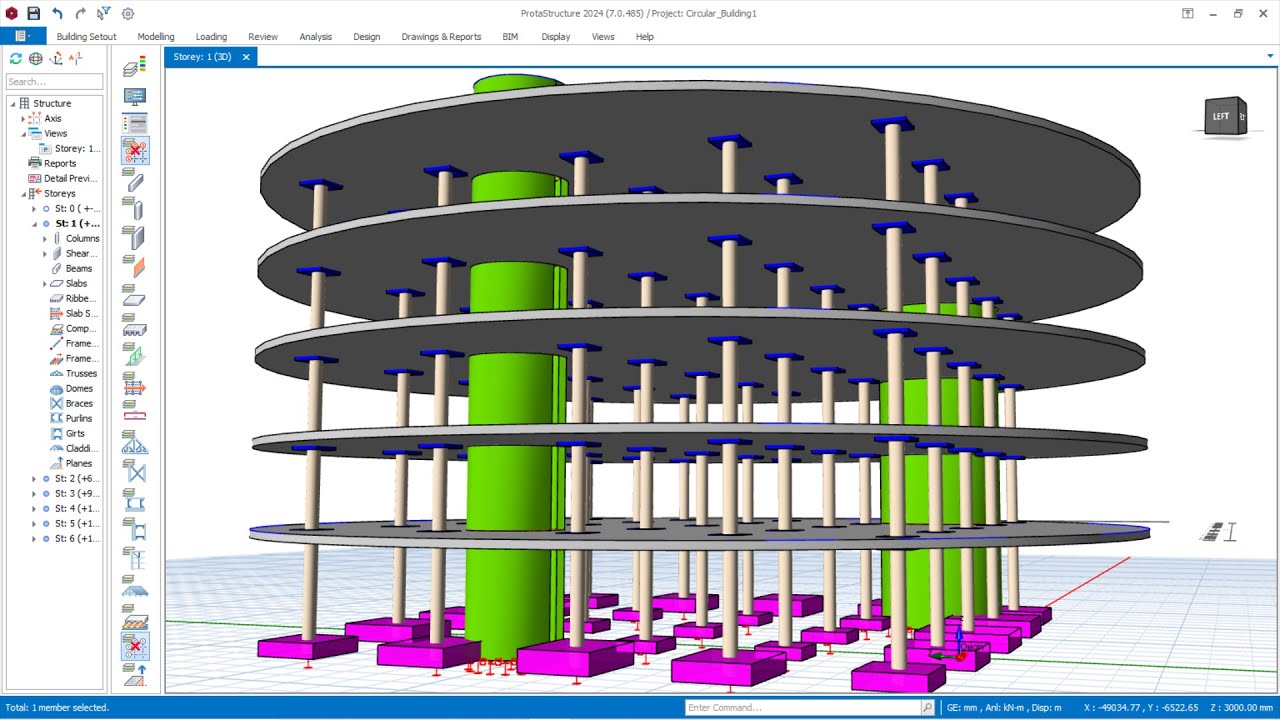The image size is (1280, 720).
Task: Click the Search field in tree panel
Action: [x=54, y=82]
